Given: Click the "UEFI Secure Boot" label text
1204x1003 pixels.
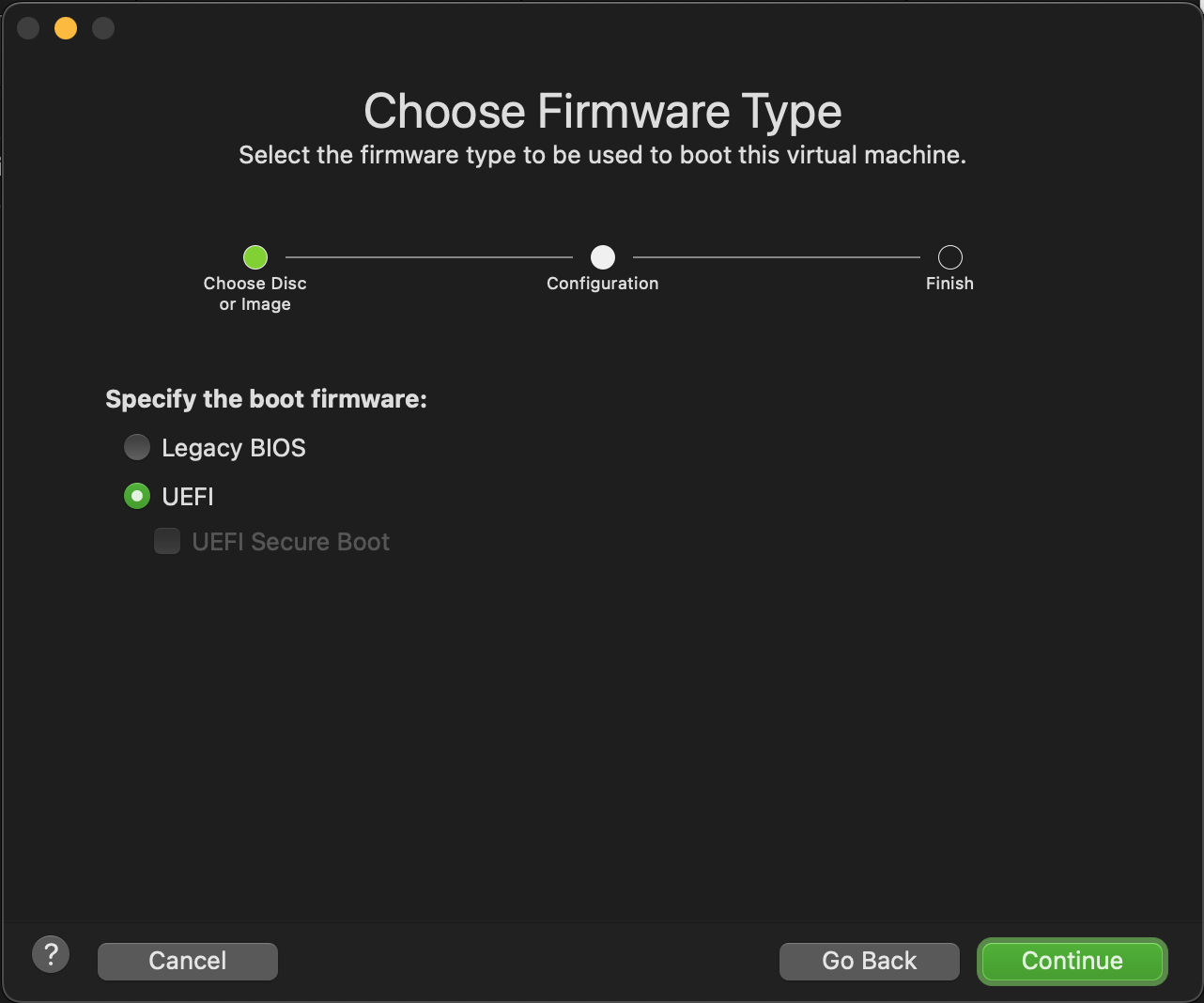Looking at the screenshot, I should point(290,542).
